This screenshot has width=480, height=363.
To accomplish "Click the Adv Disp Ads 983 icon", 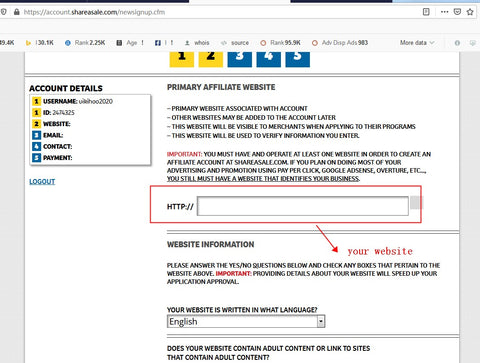I will (315, 43).
